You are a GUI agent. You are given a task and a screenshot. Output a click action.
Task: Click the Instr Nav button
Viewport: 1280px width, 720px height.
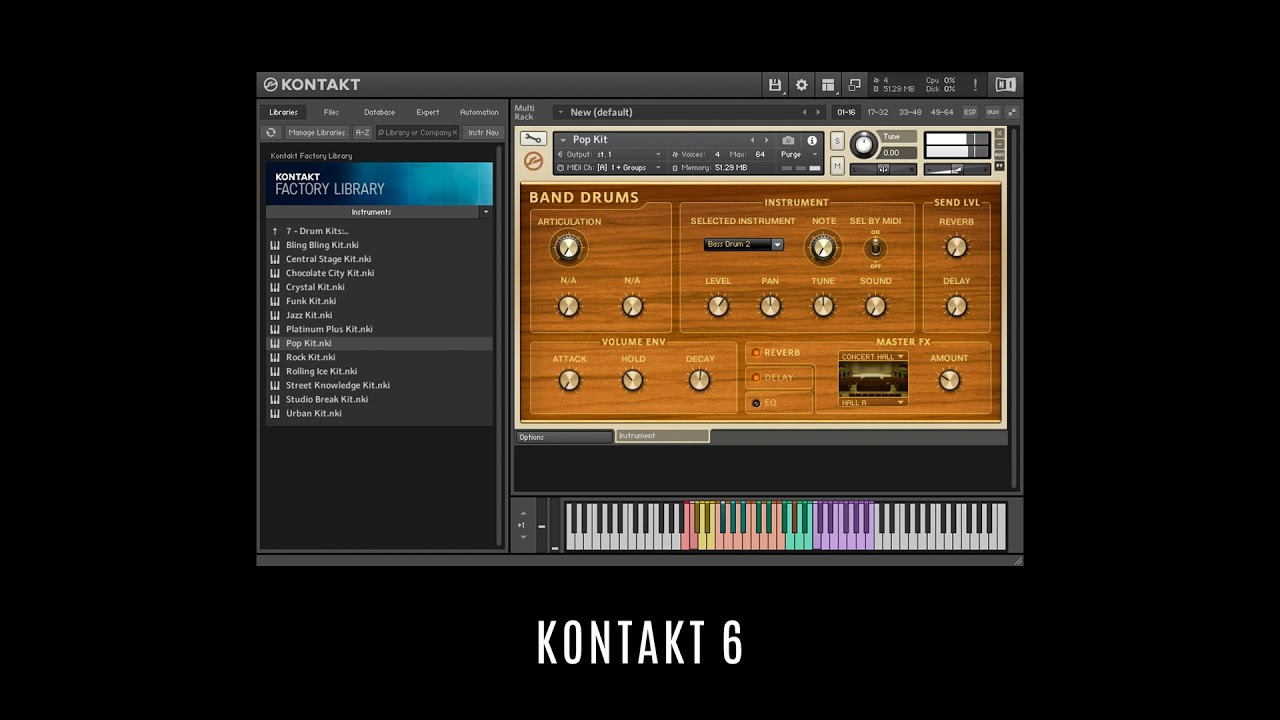483,132
